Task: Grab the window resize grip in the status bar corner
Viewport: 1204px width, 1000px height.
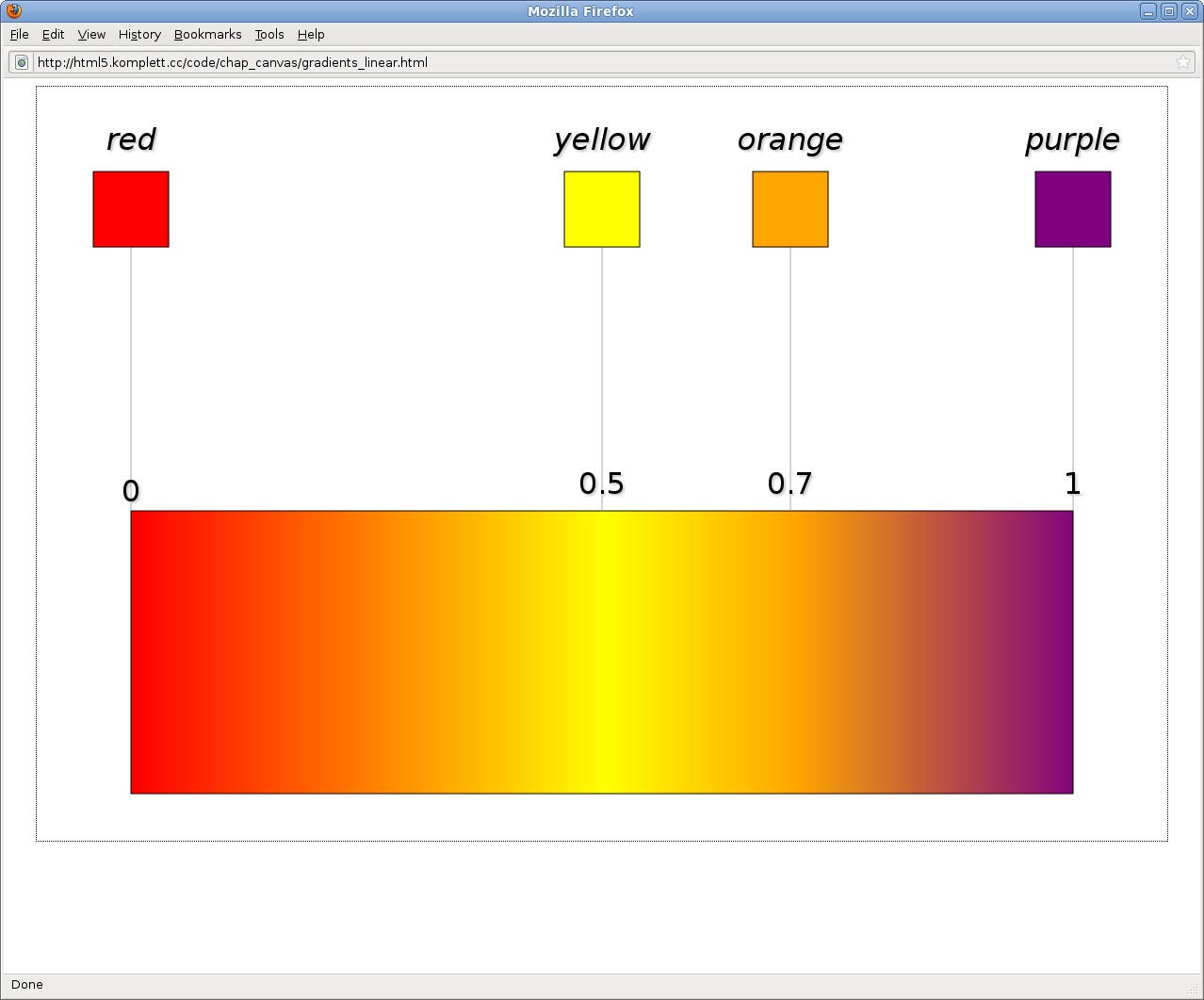Action: coord(1195,989)
